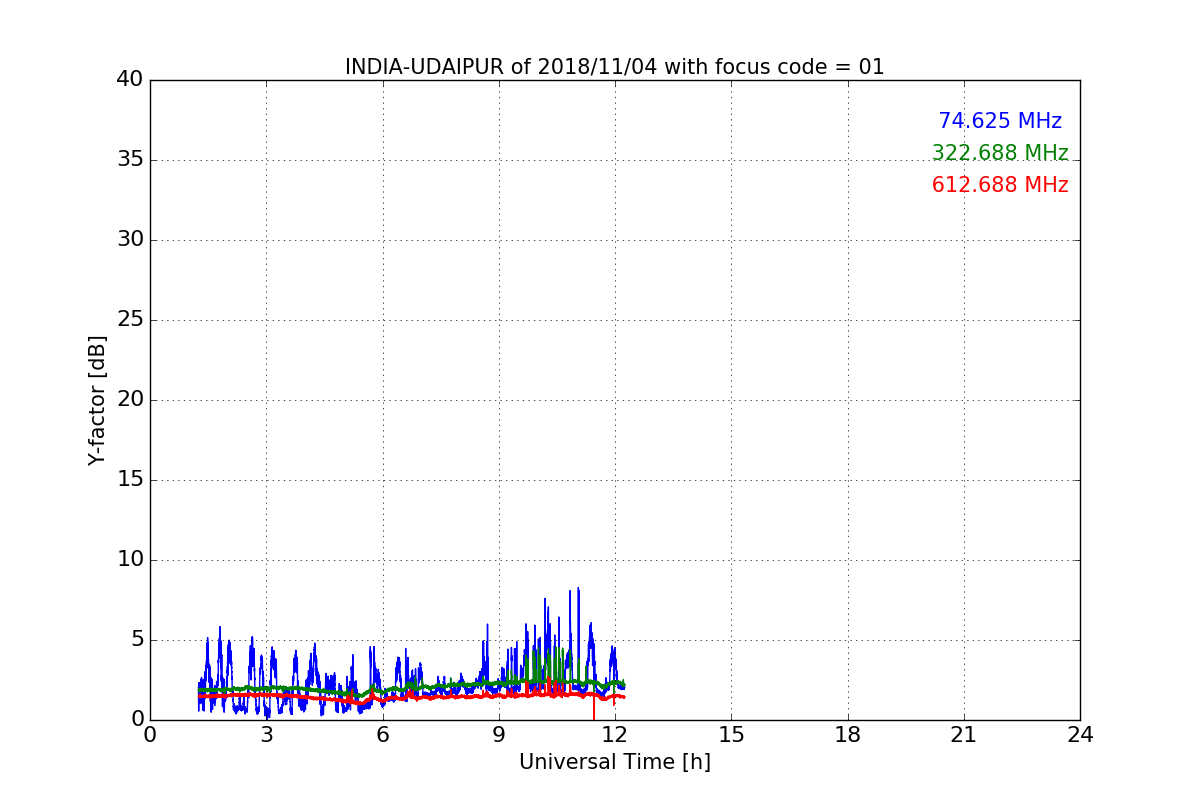Click the y-axis tick label 30
Image resolution: width=1200 pixels, height=800 pixels.
pyautogui.click(x=130, y=240)
